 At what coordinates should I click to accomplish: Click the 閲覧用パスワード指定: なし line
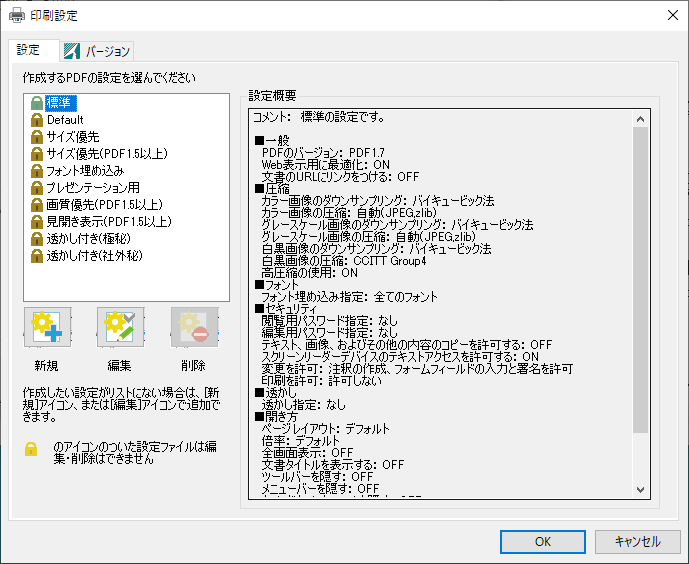tap(329, 321)
